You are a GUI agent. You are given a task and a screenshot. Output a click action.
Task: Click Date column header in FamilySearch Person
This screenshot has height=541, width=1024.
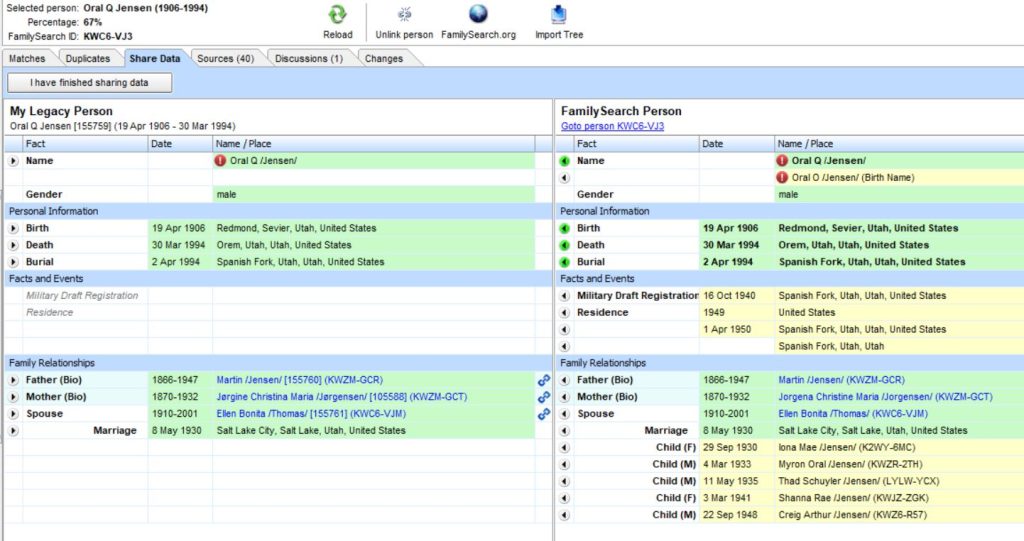coord(736,144)
